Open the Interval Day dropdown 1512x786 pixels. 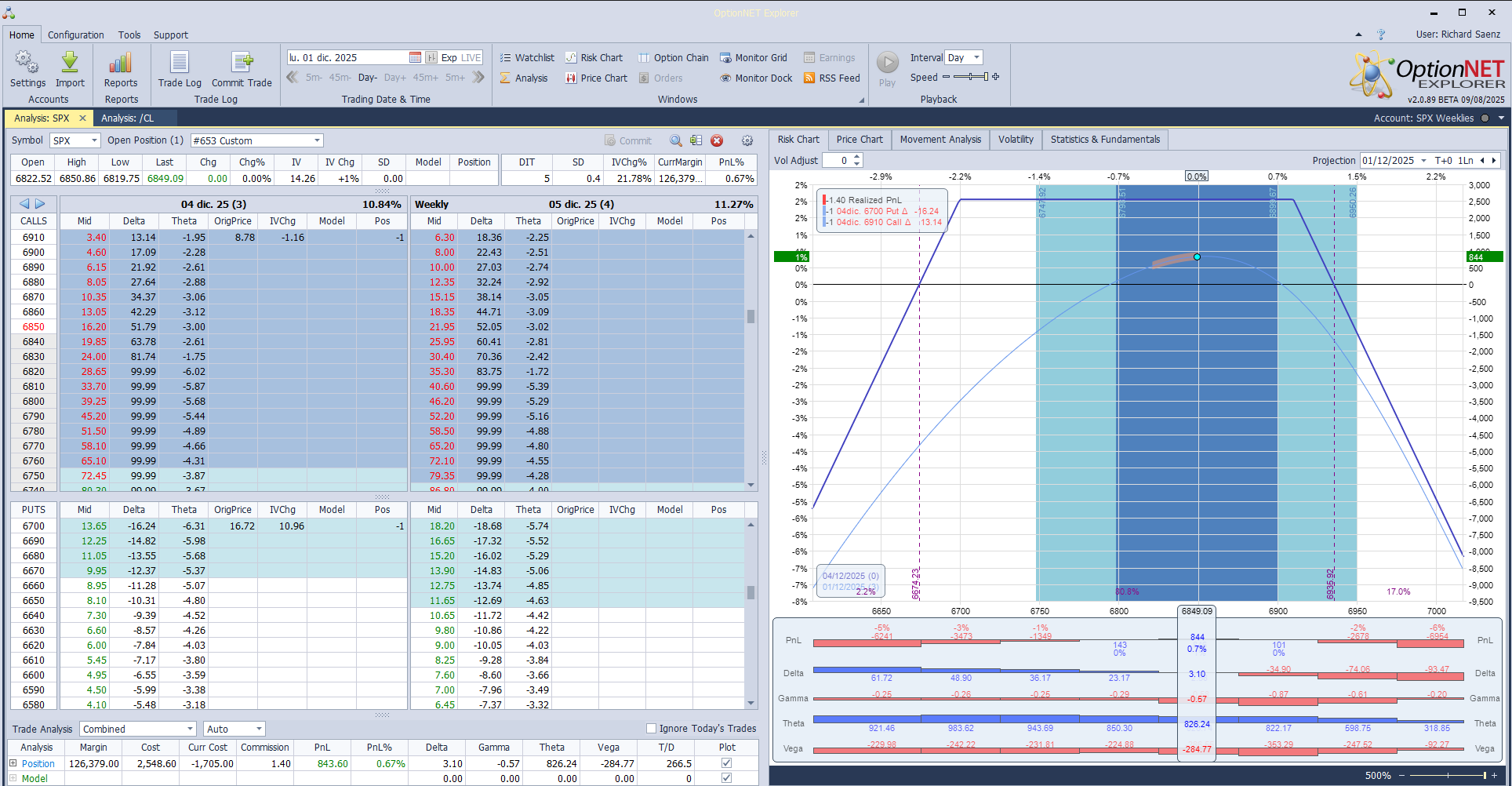click(x=964, y=57)
